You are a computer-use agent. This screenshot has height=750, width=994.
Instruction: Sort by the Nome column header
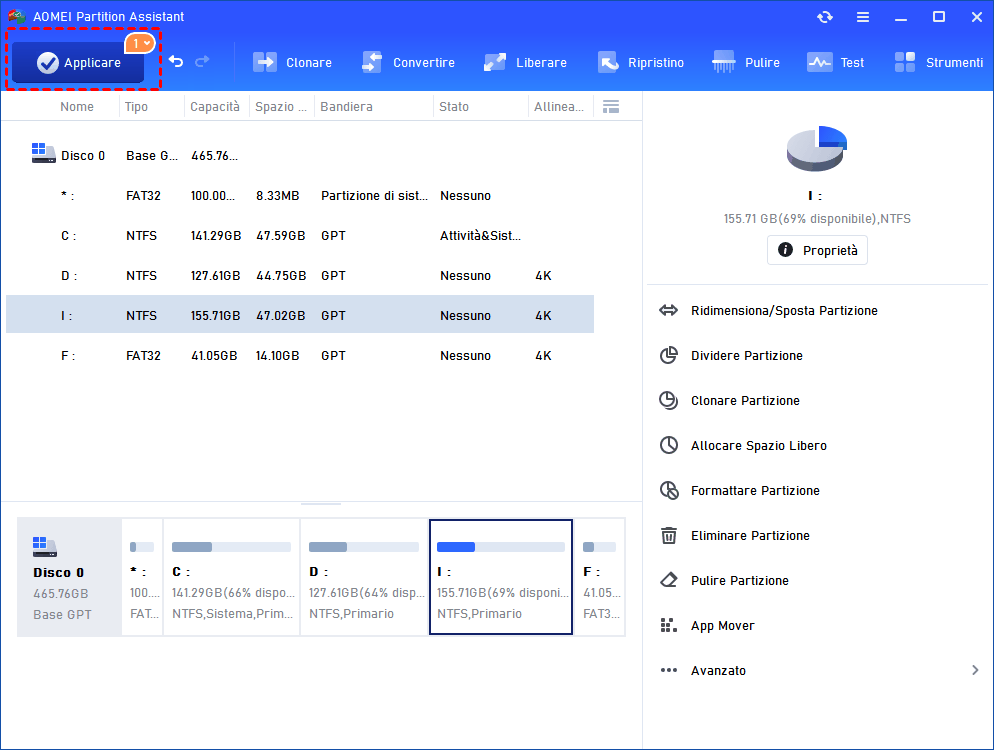(x=77, y=107)
